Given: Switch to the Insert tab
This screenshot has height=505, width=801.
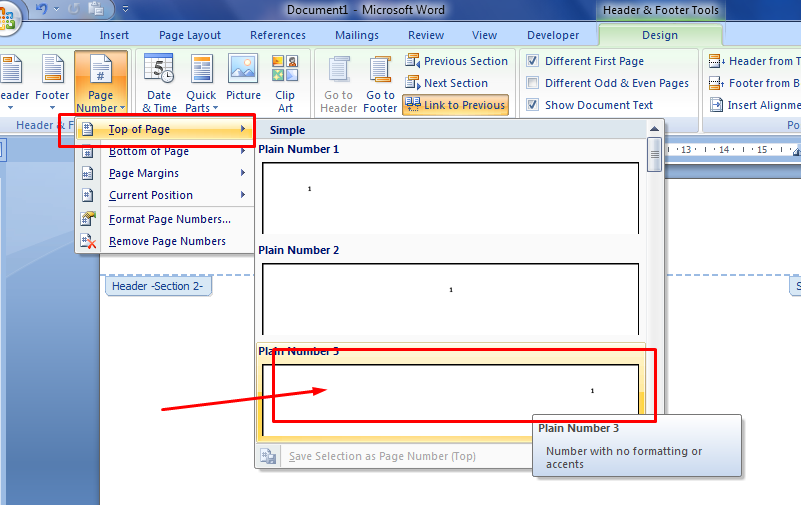Looking at the screenshot, I should (x=114, y=35).
